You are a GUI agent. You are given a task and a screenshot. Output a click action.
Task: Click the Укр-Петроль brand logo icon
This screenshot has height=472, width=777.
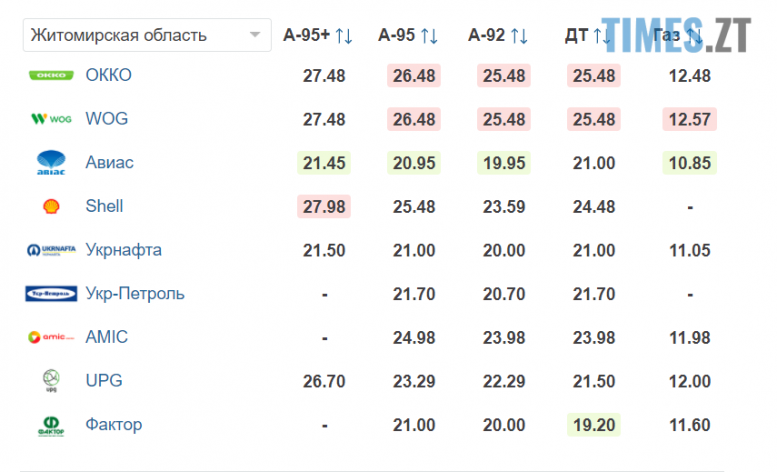(51, 294)
